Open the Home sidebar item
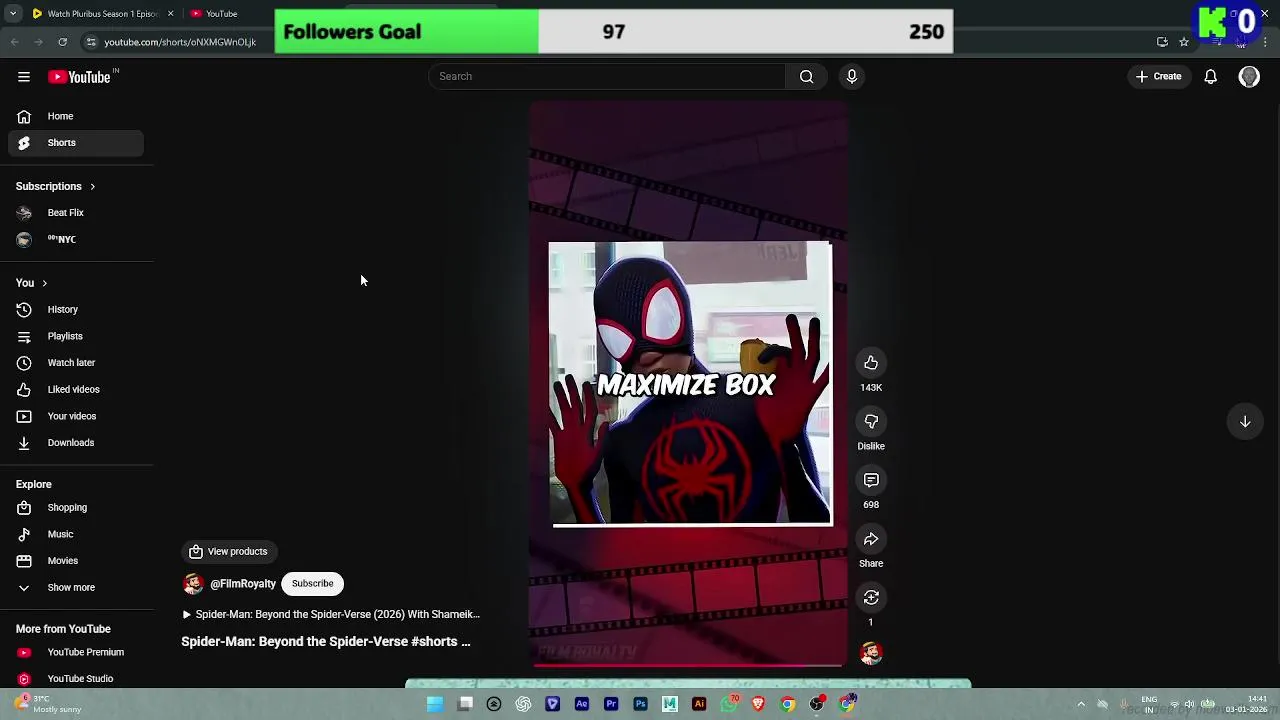The width and height of the screenshot is (1280, 720). pyautogui.click(x=76, y=116)
